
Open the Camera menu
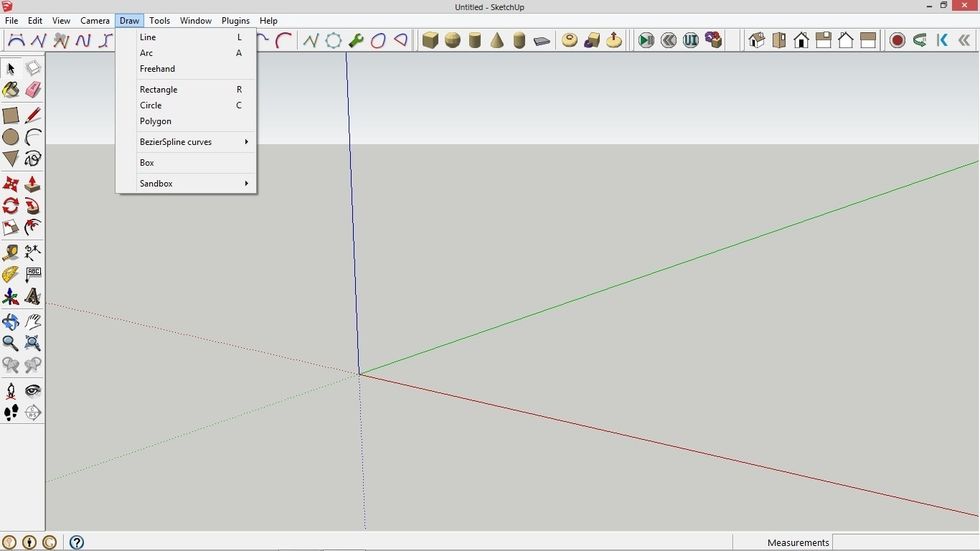(x=95, y=21)
